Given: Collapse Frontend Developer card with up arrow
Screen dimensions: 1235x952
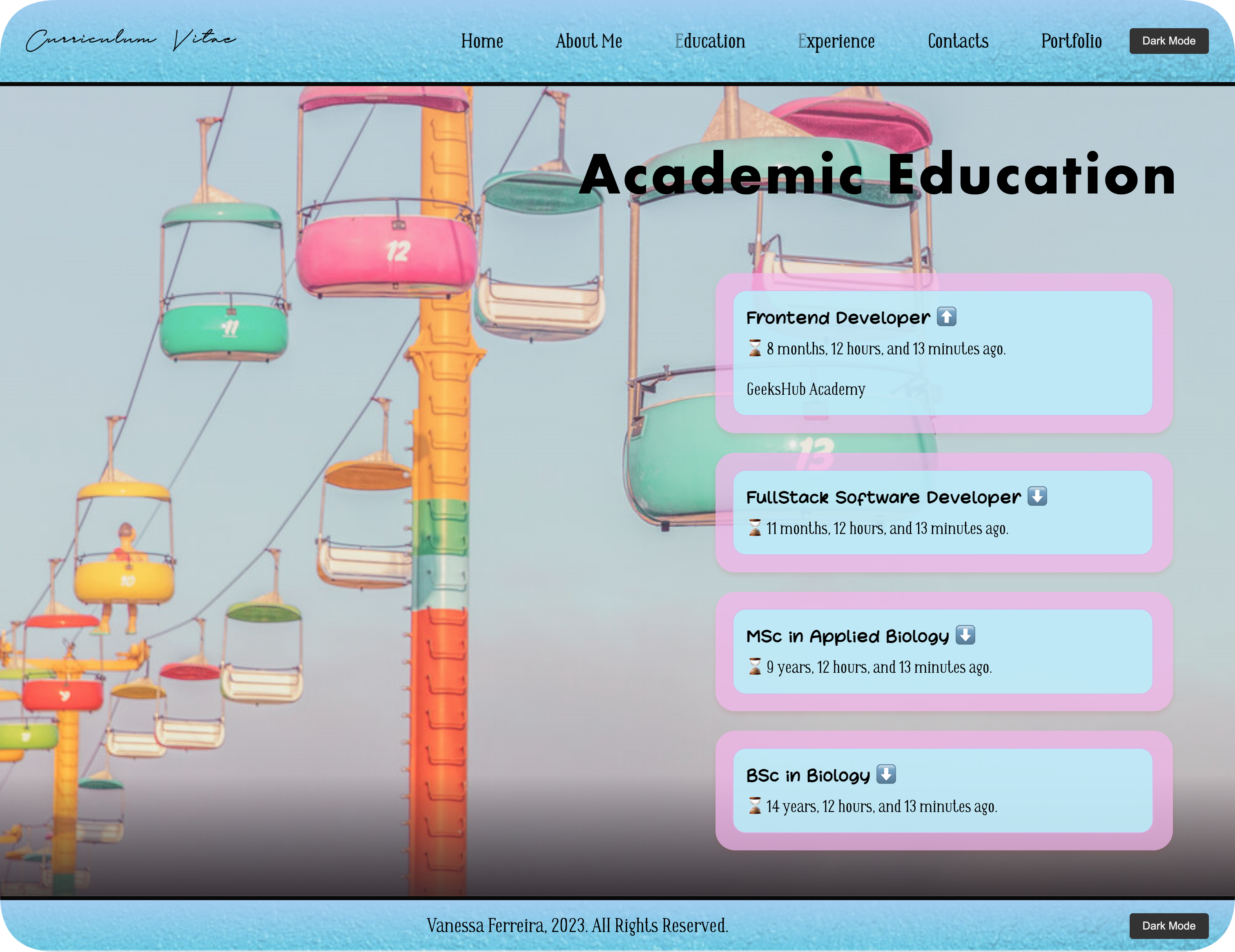Looking at the screenshot, I should click(x=946, y=316).
